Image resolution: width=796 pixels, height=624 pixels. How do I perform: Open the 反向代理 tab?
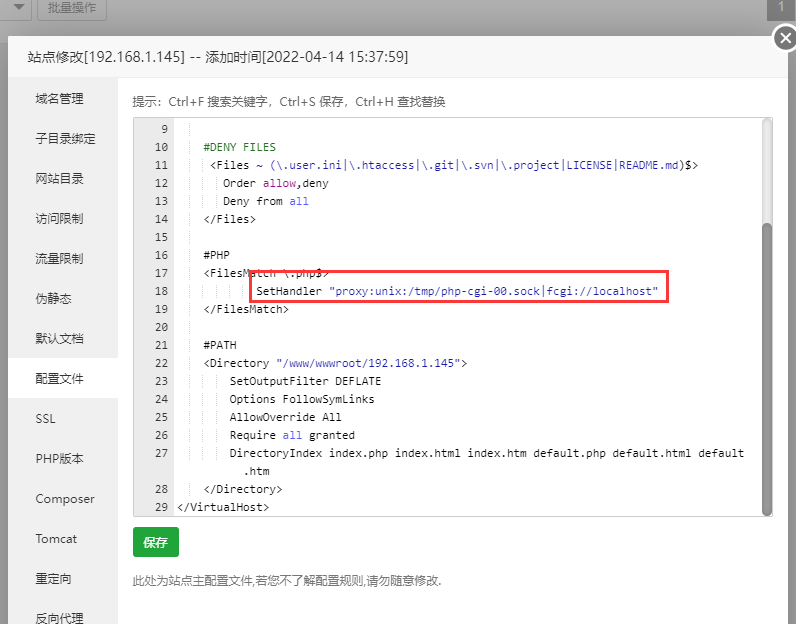point(59,618)
